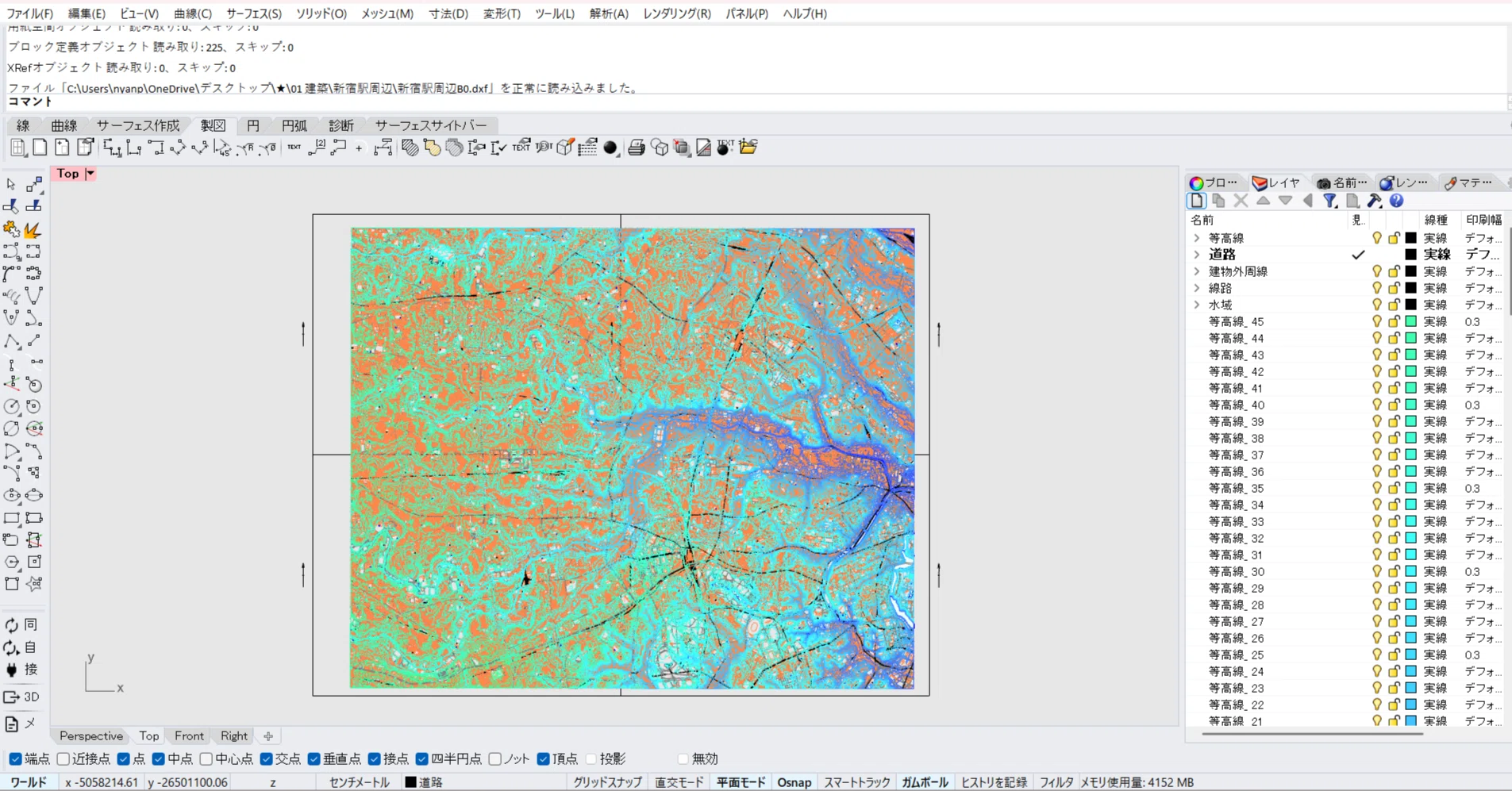Viewport: 1512px width, 791px height.
Task: Switch to the Front viewport tab
Action: (x=189, y=735)
